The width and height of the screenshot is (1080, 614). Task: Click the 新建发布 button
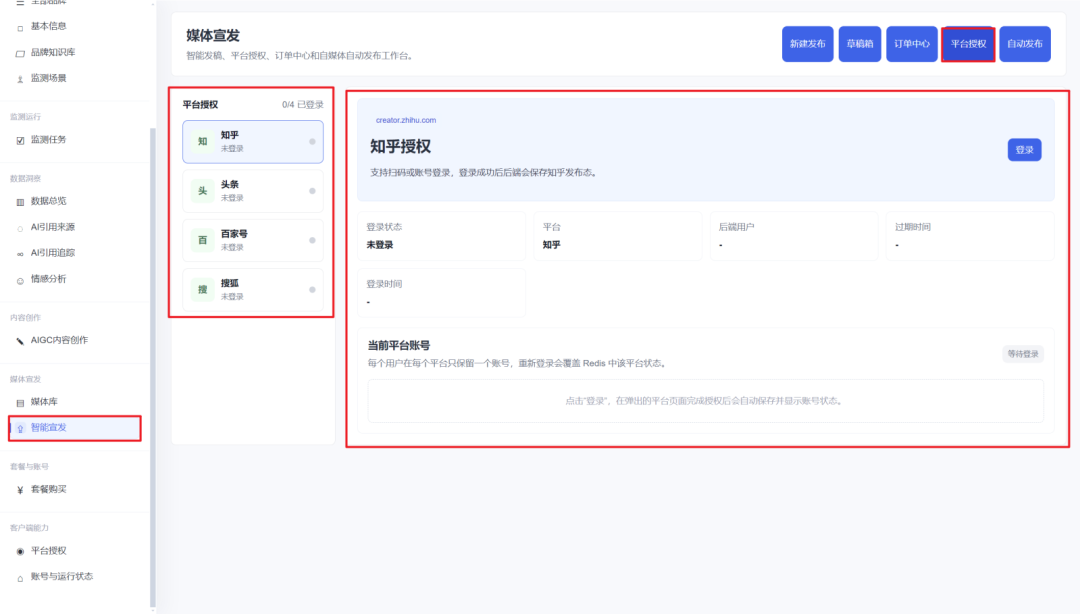pos(807,43)
